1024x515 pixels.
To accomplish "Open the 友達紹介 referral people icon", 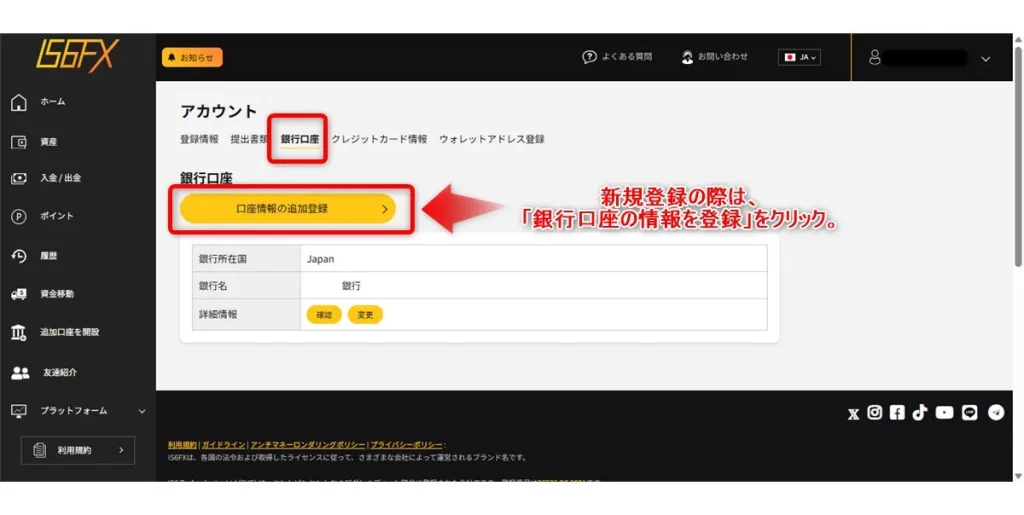I will [x=20, y=373].
